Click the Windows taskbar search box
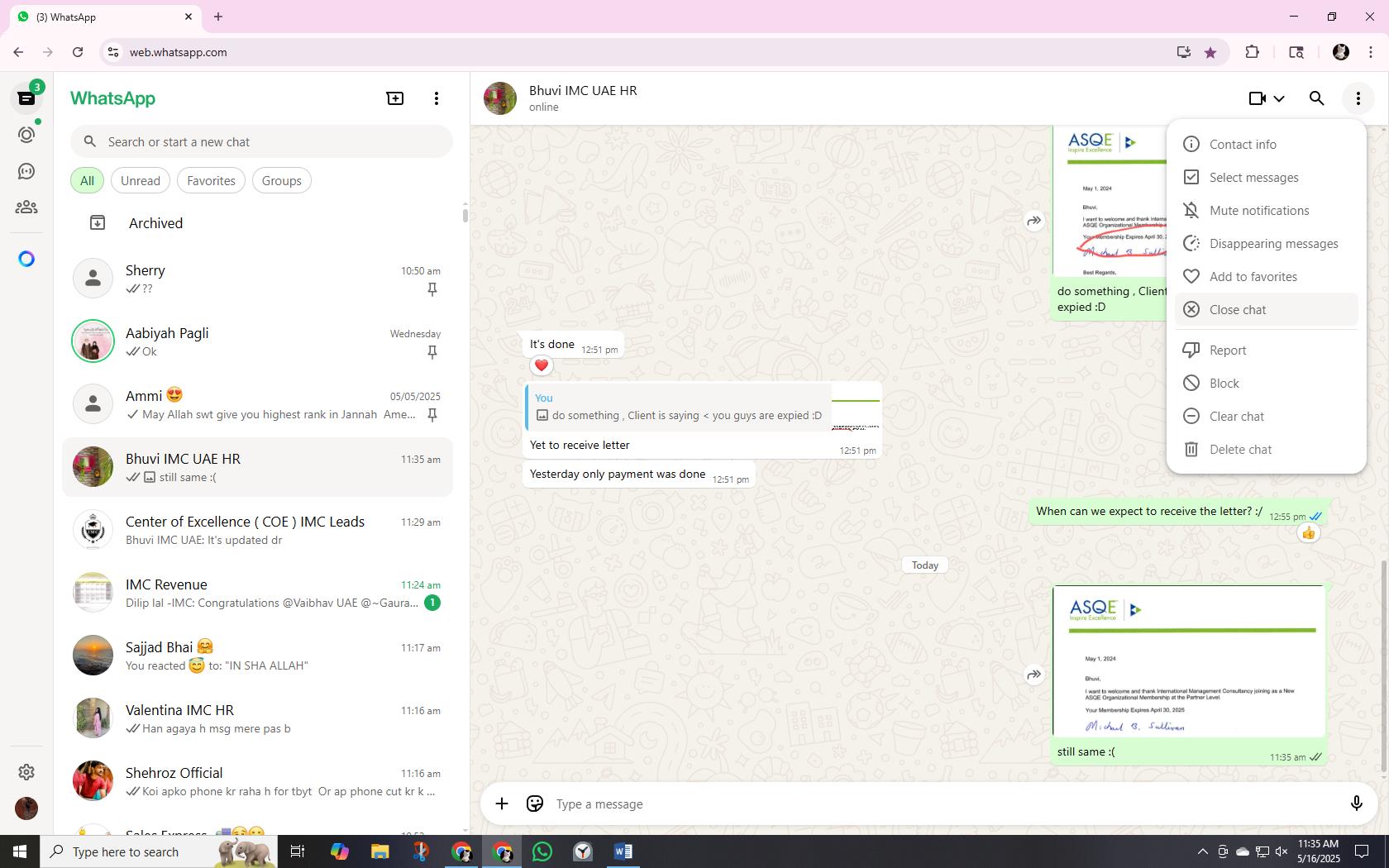This screenshot has height=868, width=1389. (x=159, y=851)
